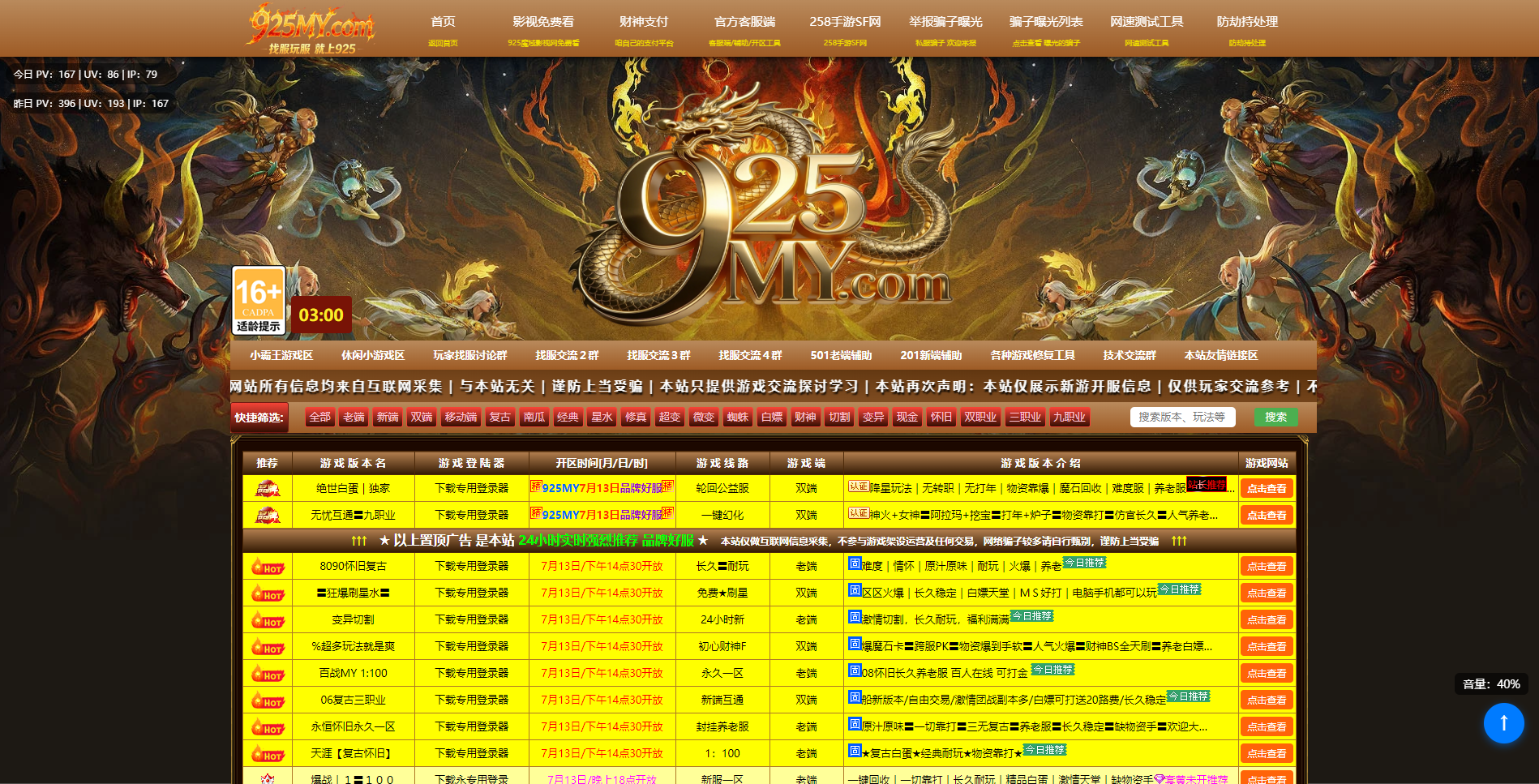
Task: Click the HOT flame icon beside 天涯【复古怀旧】
Action: coord(268,753)
